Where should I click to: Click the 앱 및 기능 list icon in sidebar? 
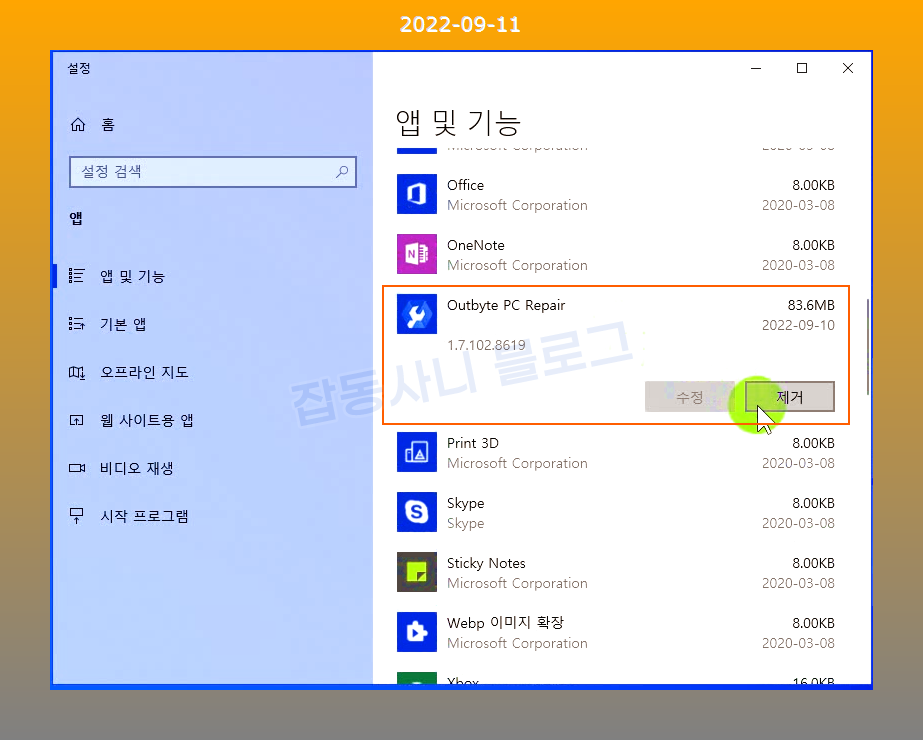[77, 276]
